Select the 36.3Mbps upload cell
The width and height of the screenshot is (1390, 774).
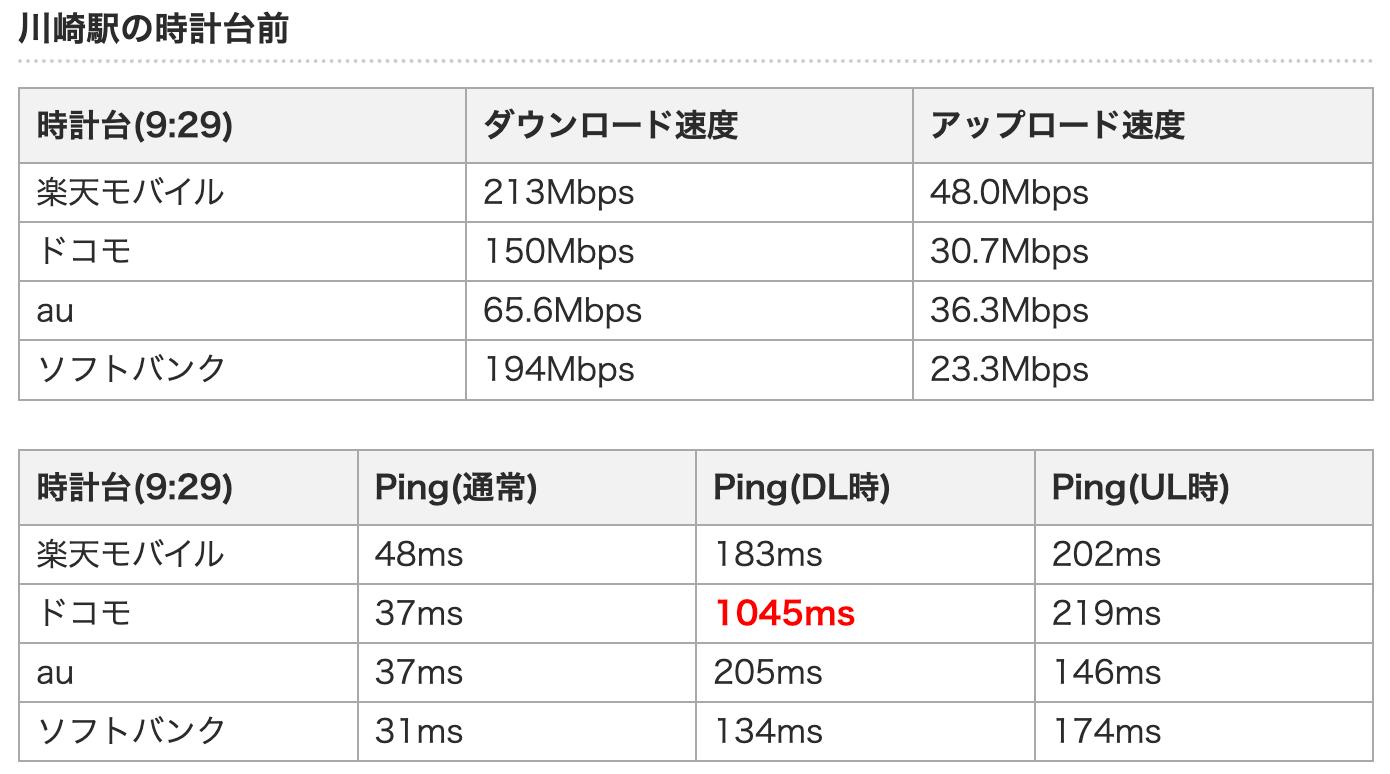click(x=1009, y=310)
